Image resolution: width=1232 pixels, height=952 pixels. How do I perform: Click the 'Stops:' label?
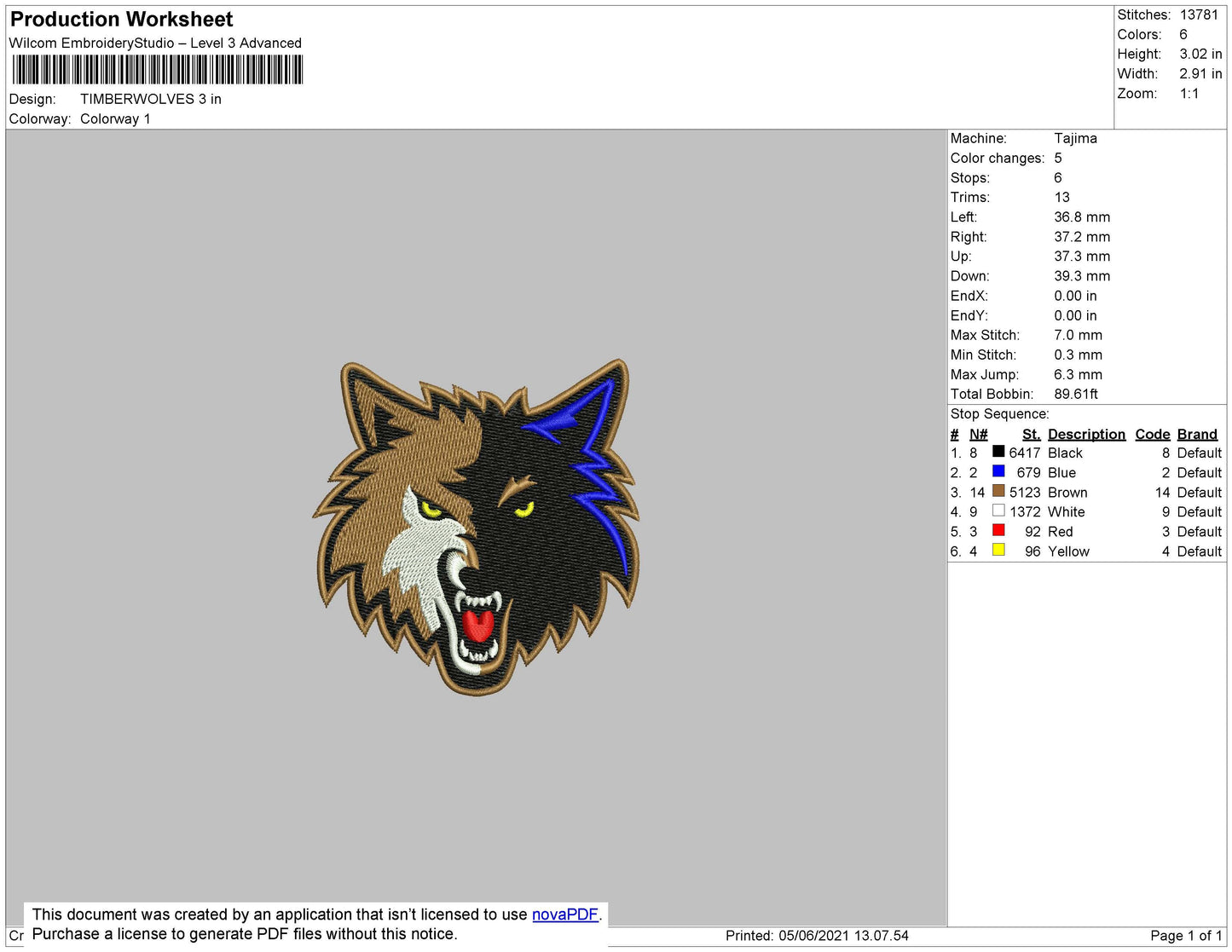pyautogui.click(x=970, y=178)
